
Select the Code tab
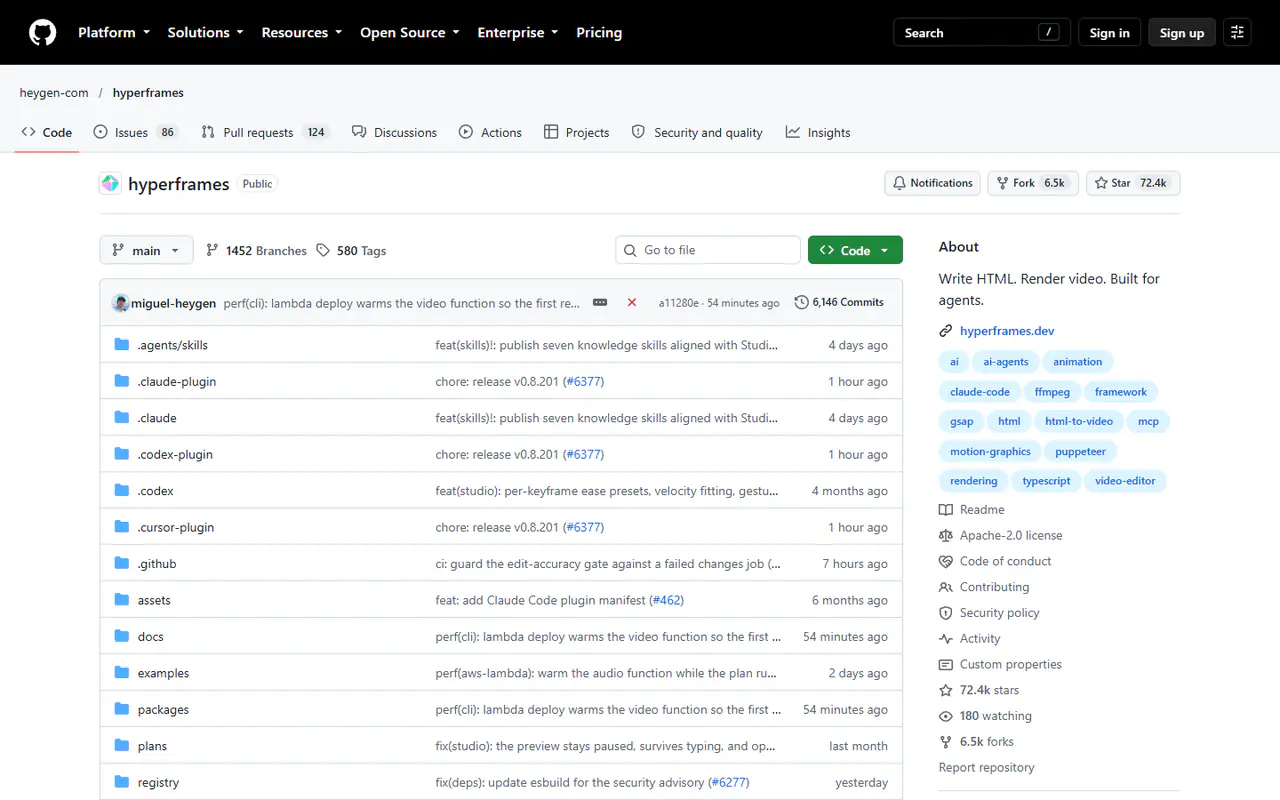[x=47, y=132]
